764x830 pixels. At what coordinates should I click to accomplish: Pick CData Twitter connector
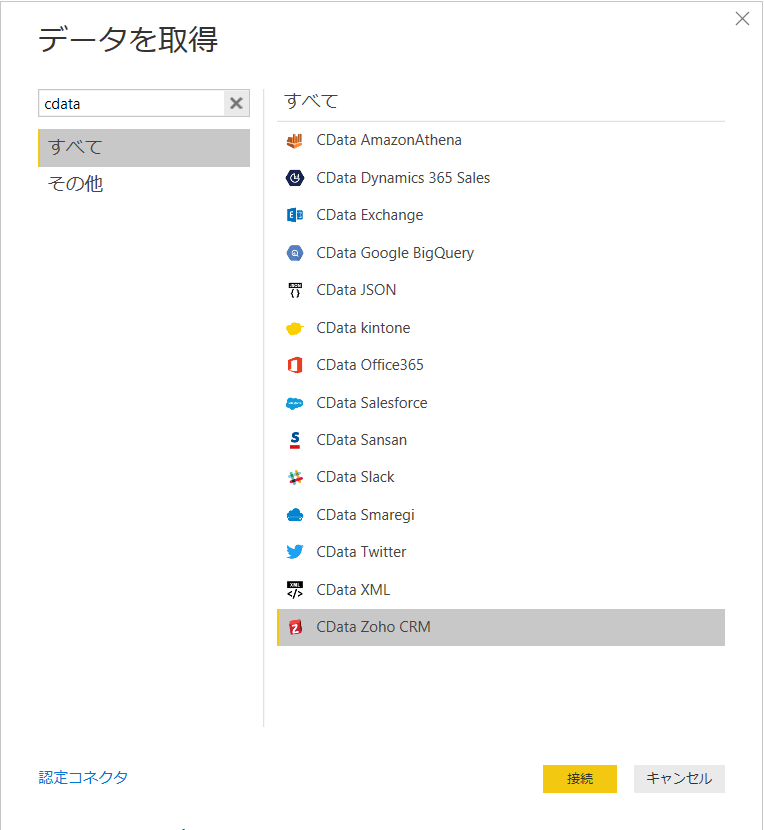(x=501, y=552)
